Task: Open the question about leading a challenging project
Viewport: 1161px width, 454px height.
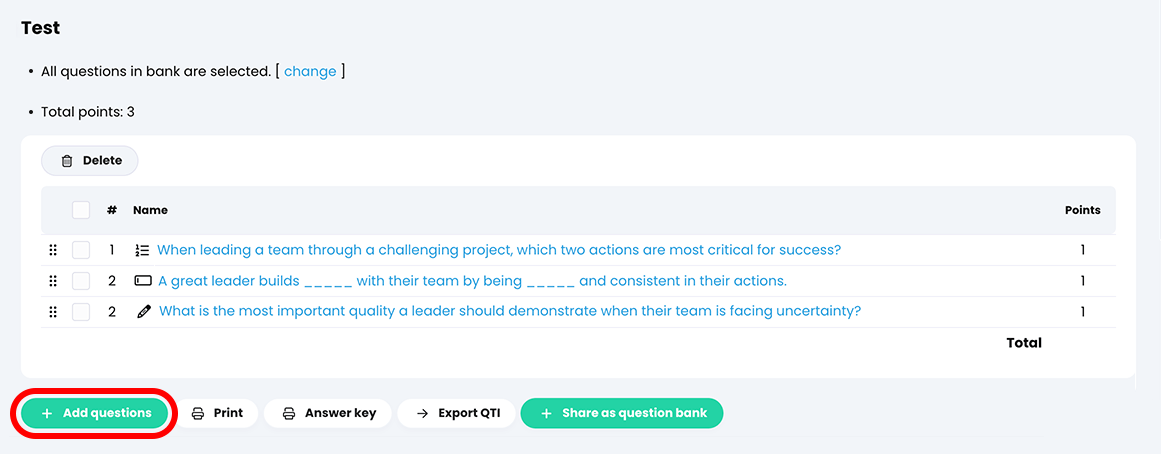Action: click(498, 250)
